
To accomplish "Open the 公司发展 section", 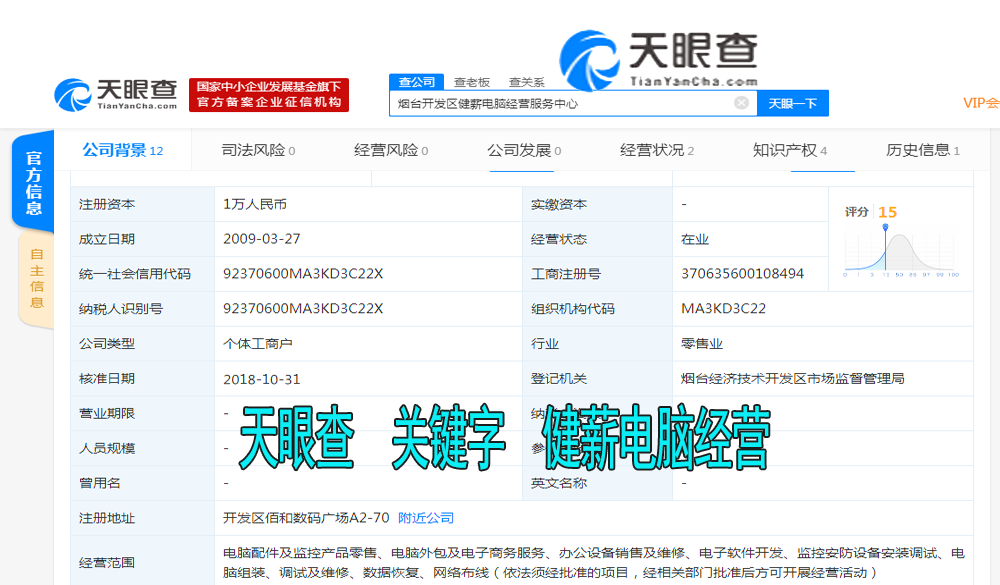I will (x=520, y=148).
